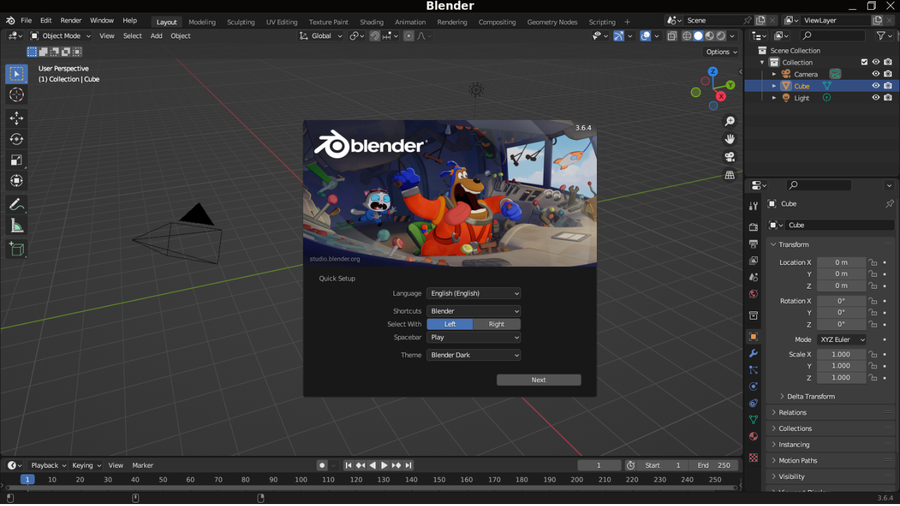Open the Texture properties tab
Viewport: 900px width, 506px height.
click(754, 458)
